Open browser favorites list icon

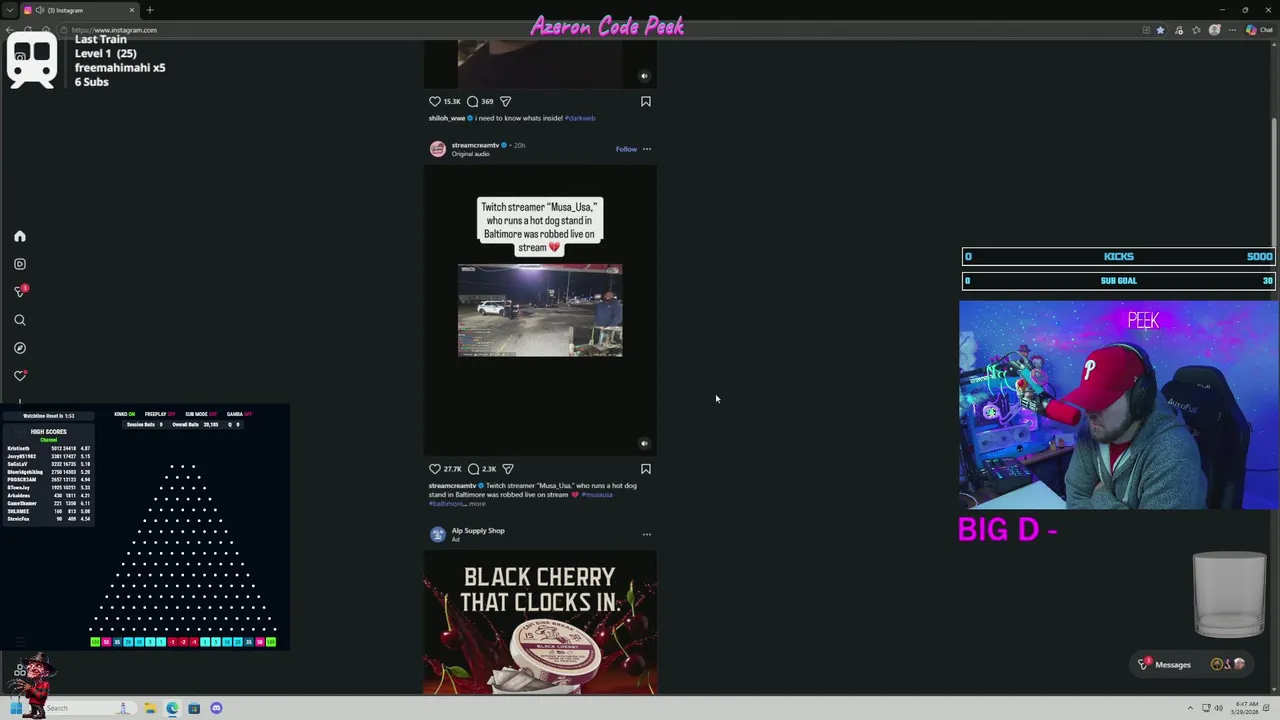[1197, 30]
